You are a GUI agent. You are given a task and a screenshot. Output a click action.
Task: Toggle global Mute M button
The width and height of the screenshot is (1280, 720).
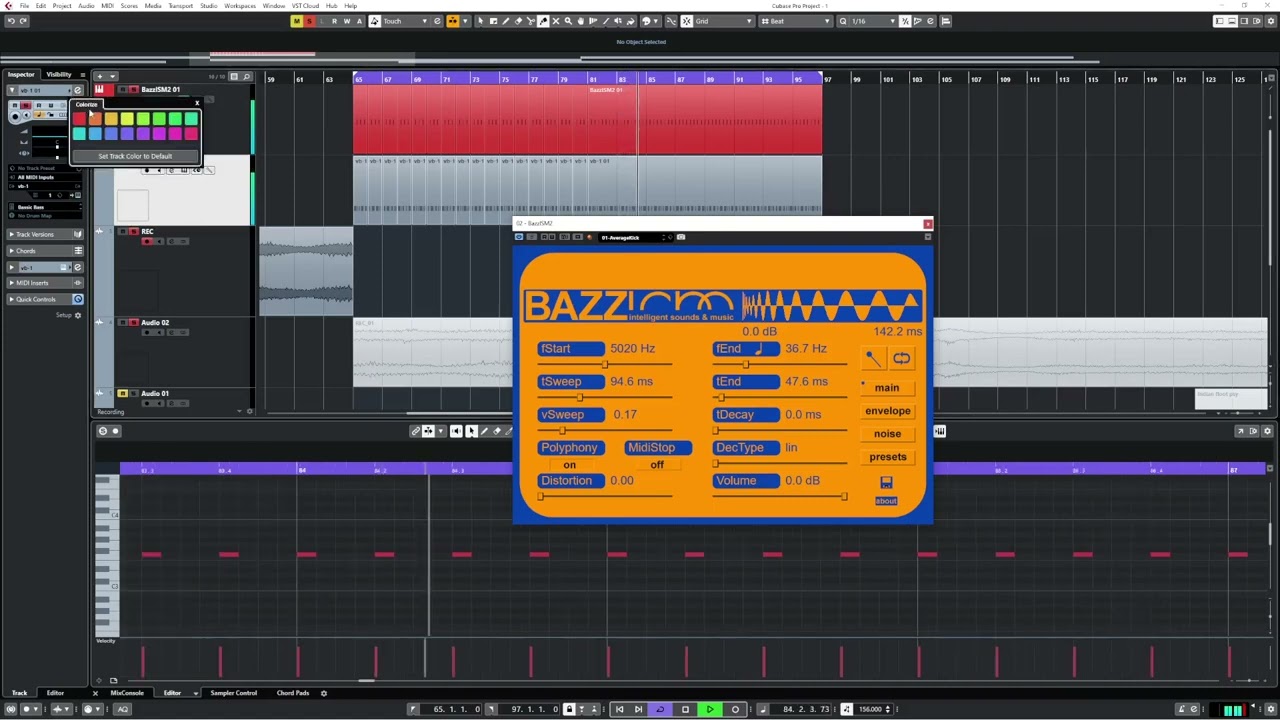[296, 21]
